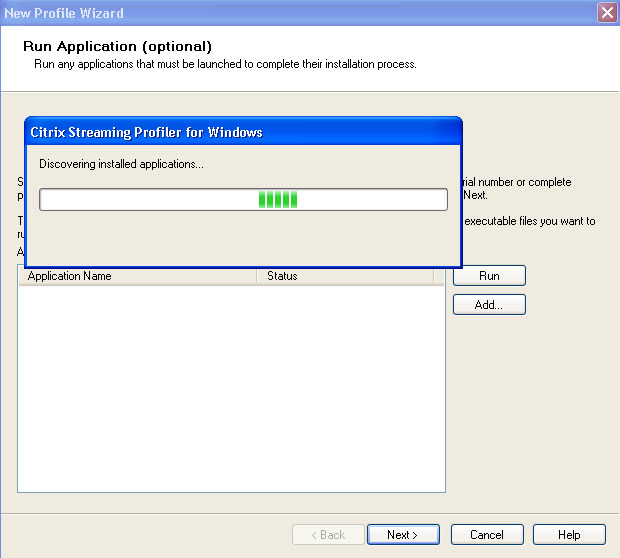Click the Run button

[x=489, y=276]
